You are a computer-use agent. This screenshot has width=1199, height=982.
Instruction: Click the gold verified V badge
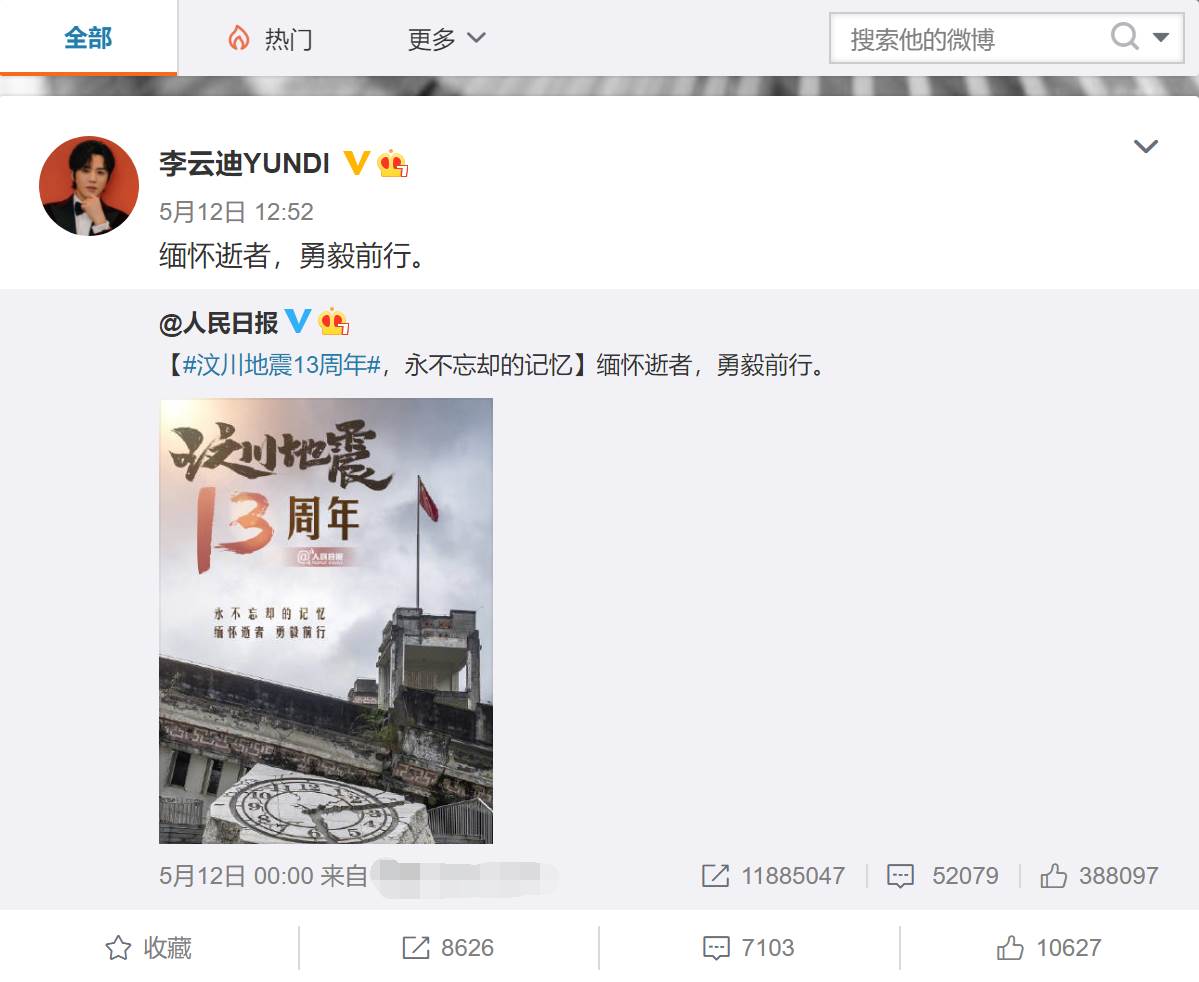pyautogui.click(x=356, y=162)
